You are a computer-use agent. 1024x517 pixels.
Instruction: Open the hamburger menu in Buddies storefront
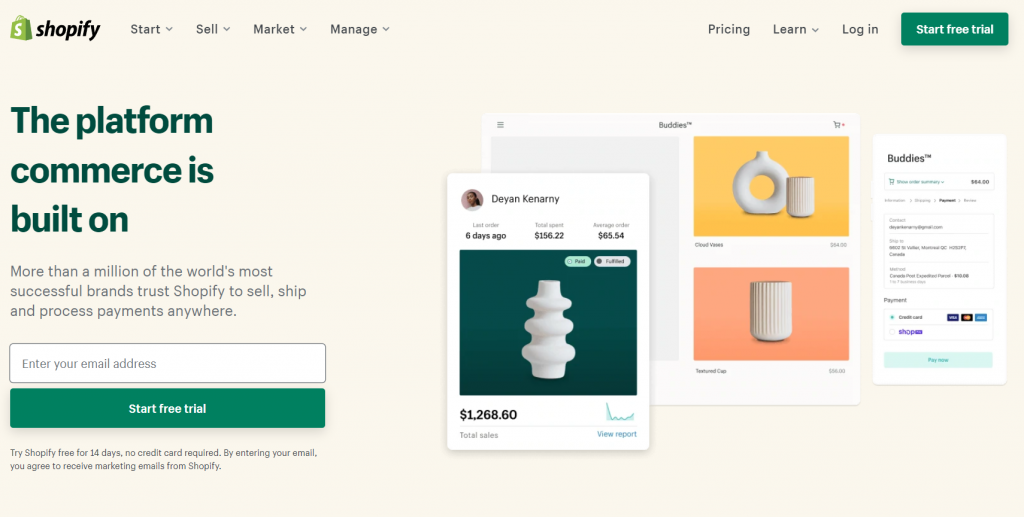point(500,125)
